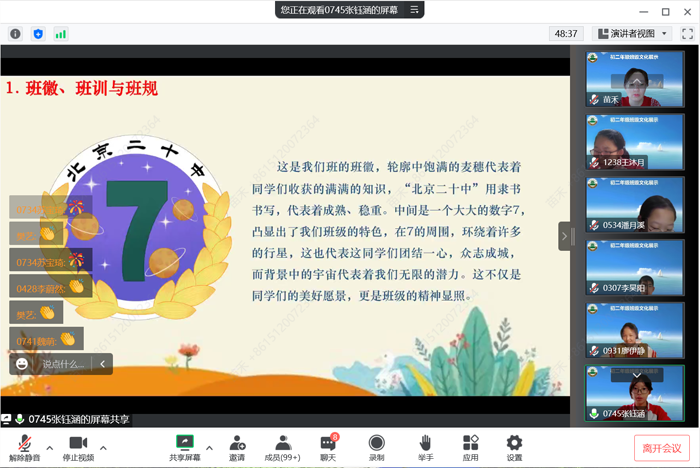
Task: Open the meeting info icon
Action: click(x=15, y=34)
